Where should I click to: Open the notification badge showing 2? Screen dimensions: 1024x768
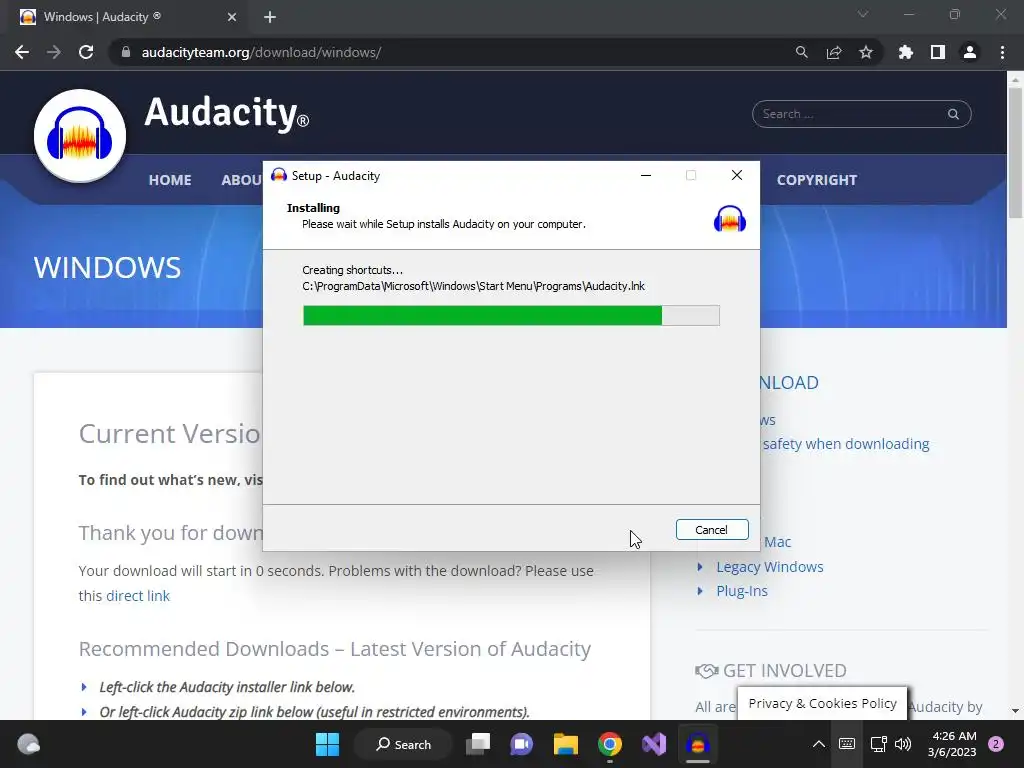coord(996,744)
